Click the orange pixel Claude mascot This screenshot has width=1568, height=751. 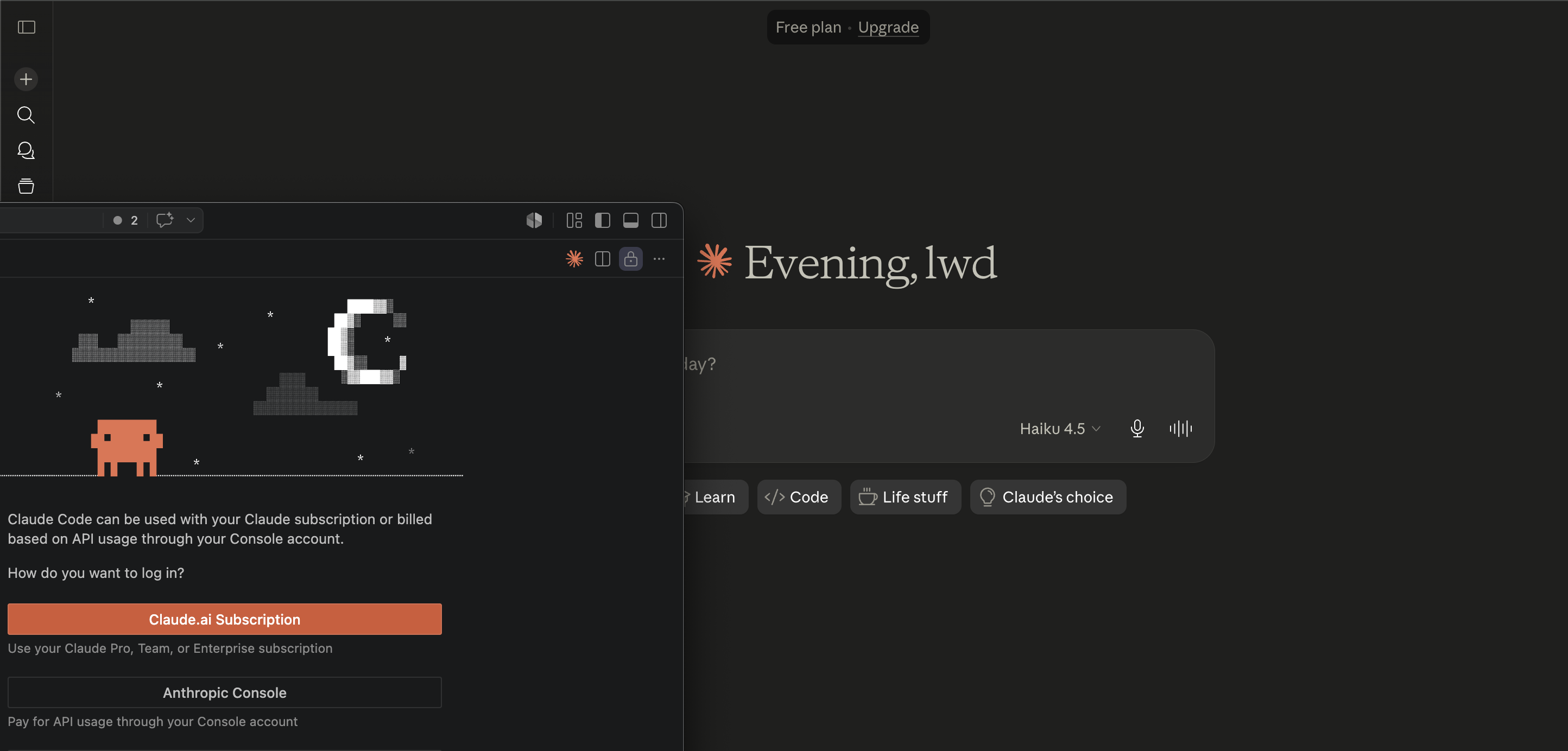tap(127, 447)
